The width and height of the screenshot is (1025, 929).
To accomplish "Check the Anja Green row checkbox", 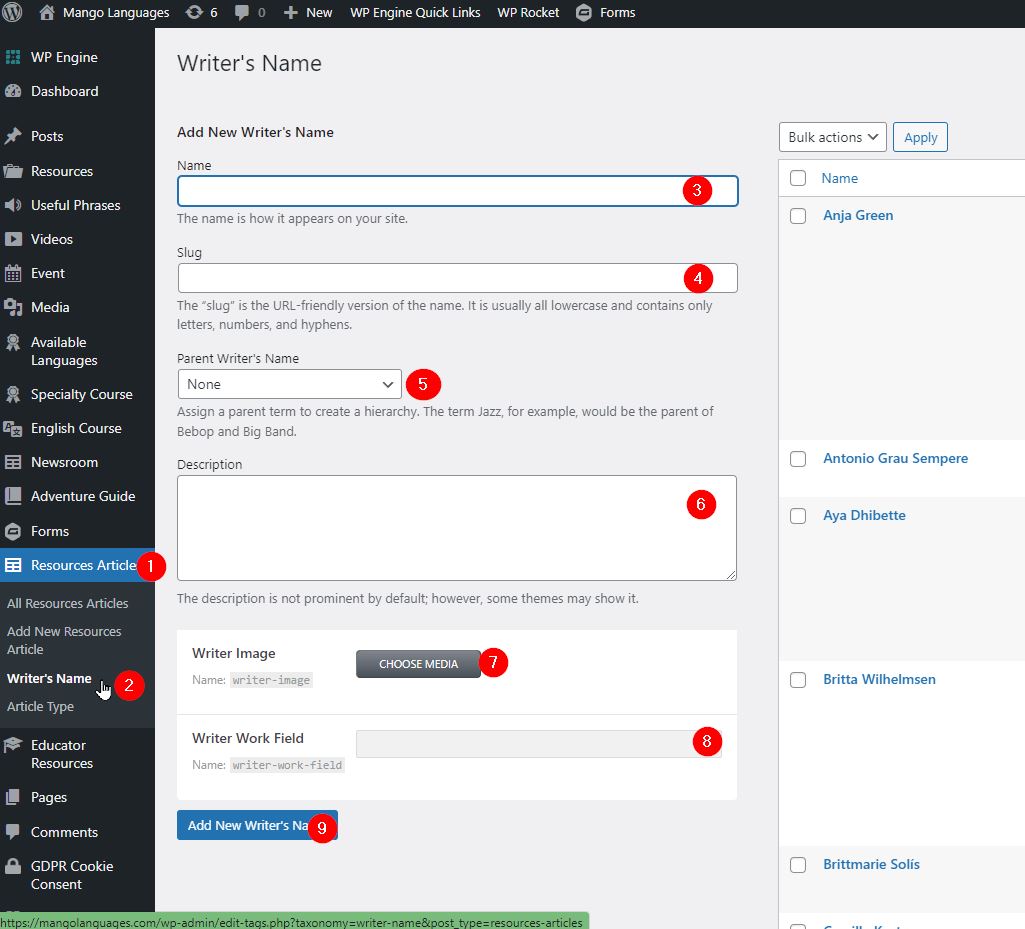I will pyautogui.click(x=798, y=216).
